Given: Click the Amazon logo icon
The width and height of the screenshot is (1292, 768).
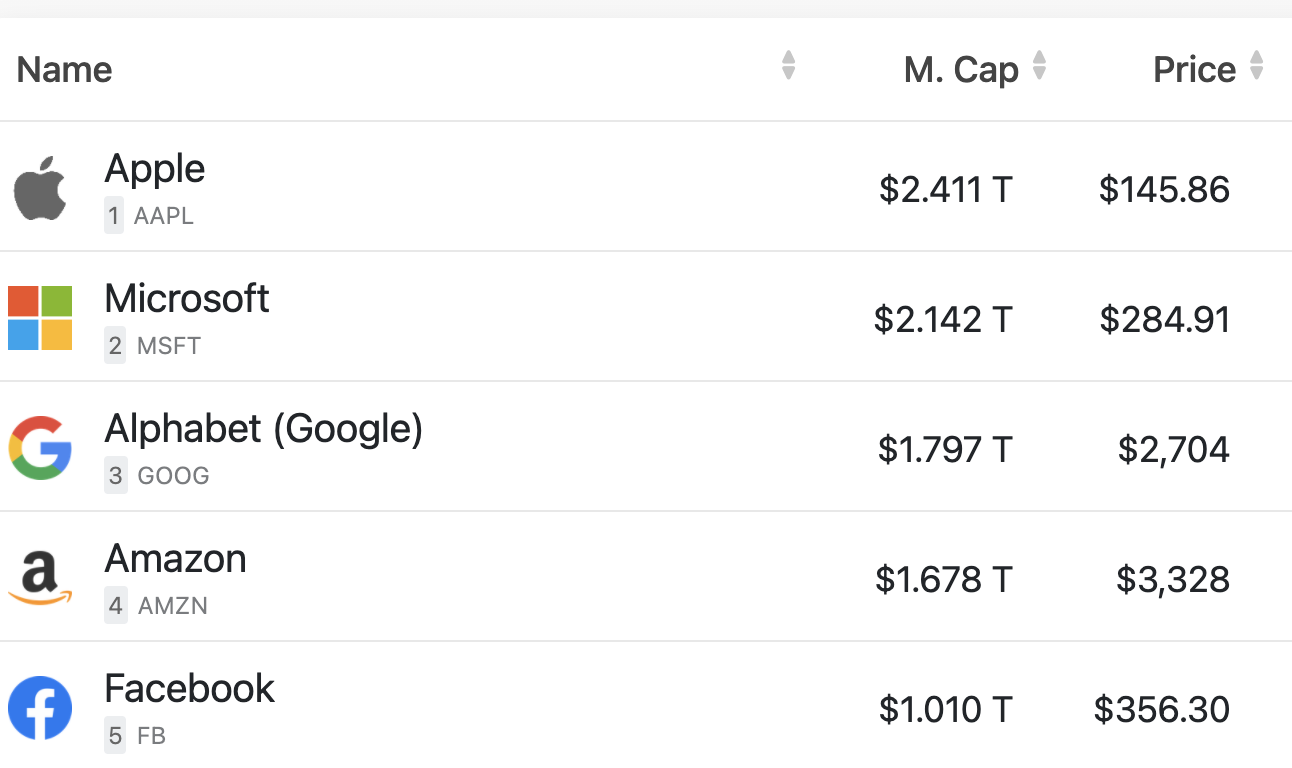Looking at the screenshot, I should pos(39,578).
